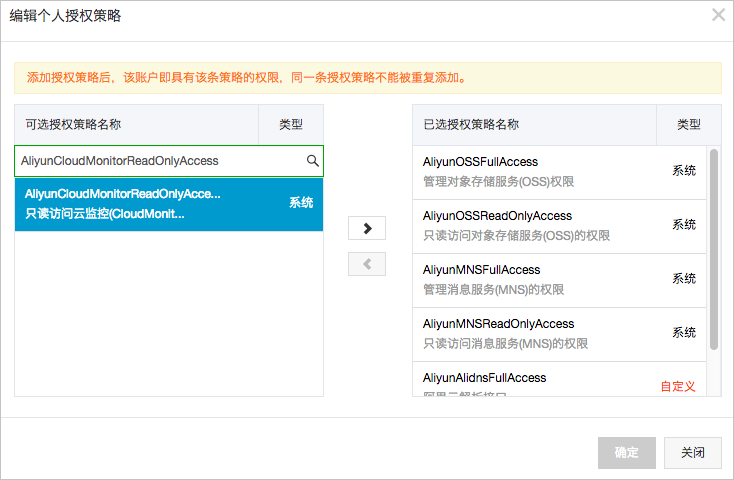Screen dimensions: 734x480
Task: Click the policy search input field
Action: tap(169, 161)
